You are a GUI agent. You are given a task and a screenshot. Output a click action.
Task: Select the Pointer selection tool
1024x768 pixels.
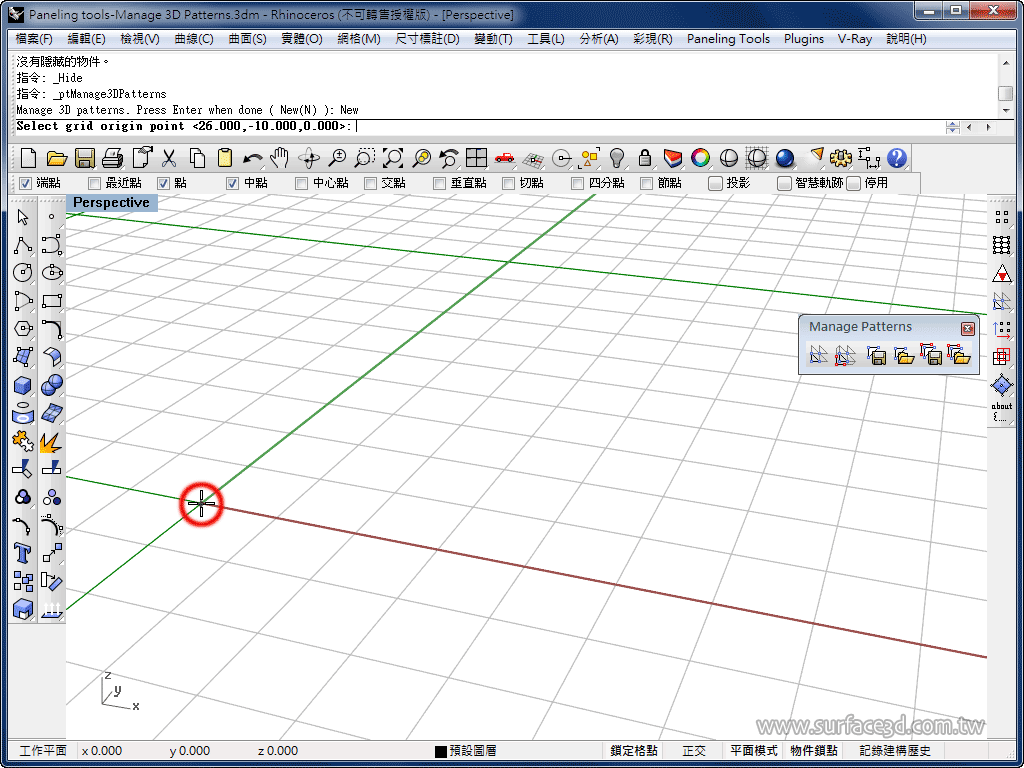[23, 217]
